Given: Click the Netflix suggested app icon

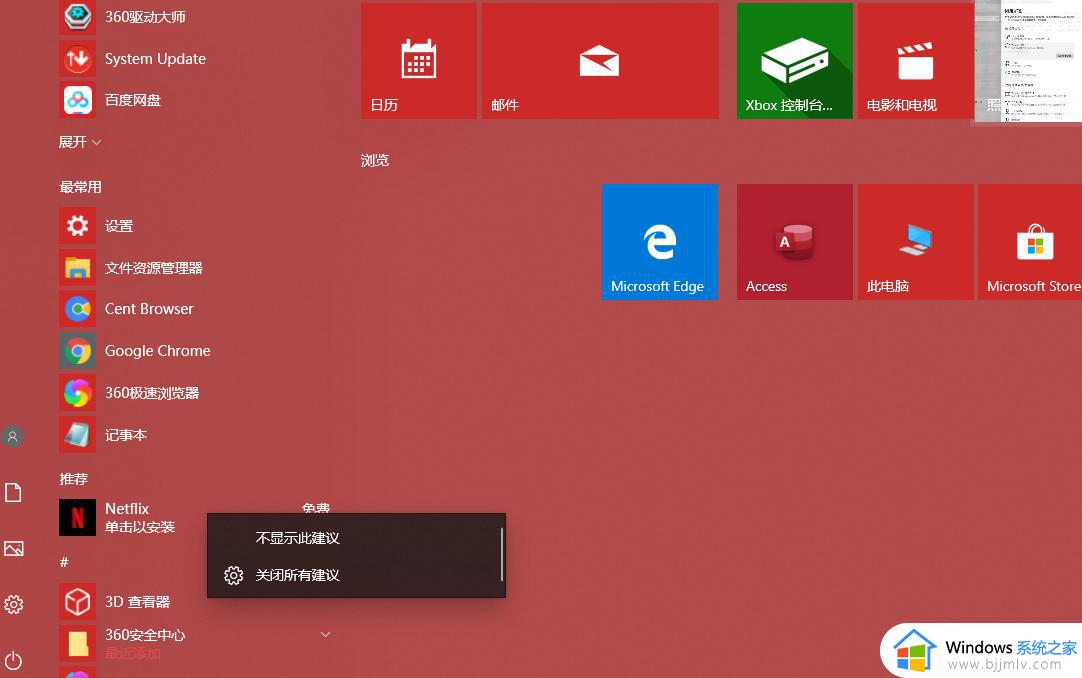Looking at the screenshot, I should (77, 517).
